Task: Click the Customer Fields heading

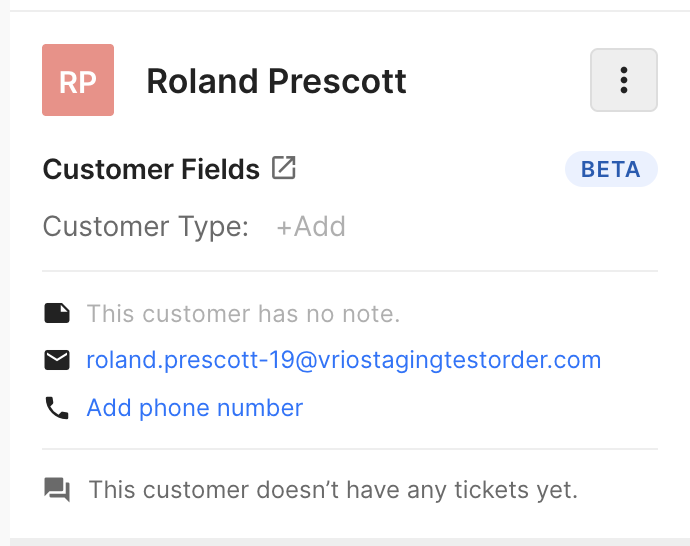Action: [151, 169]
